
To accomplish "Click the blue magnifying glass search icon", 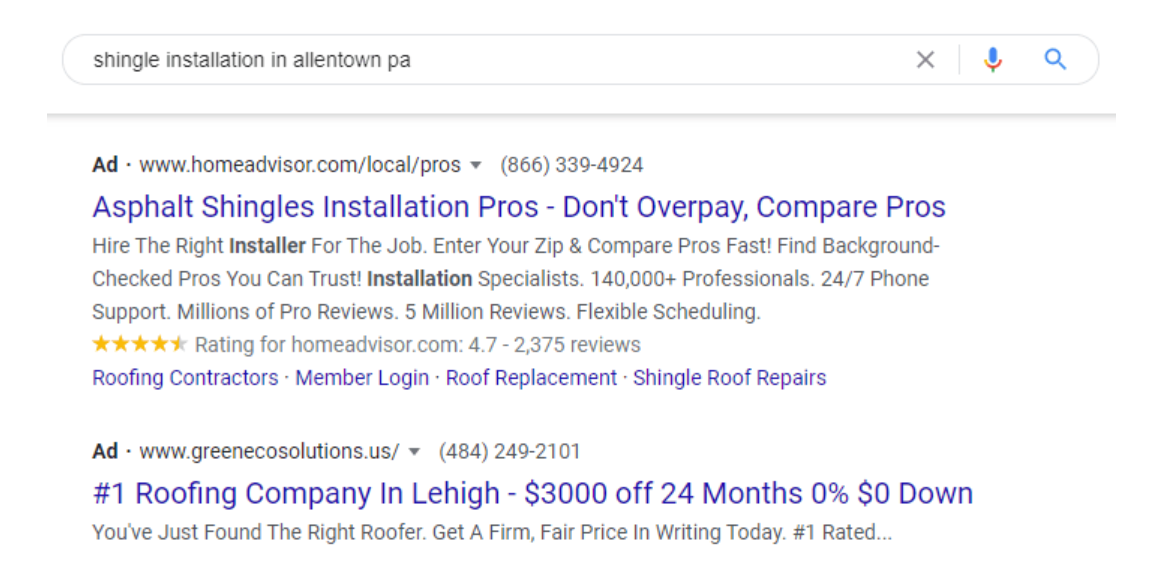I will point(1055,60).
